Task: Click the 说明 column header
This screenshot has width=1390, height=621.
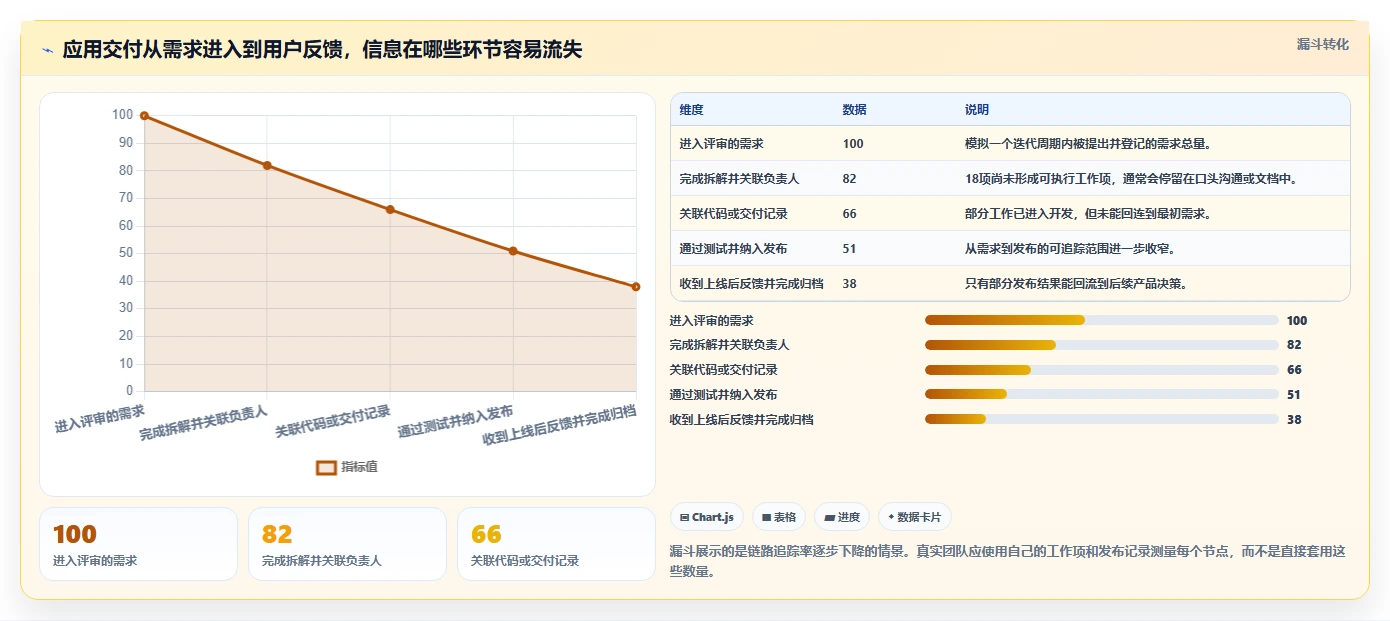Action: [x=976, y=110]
